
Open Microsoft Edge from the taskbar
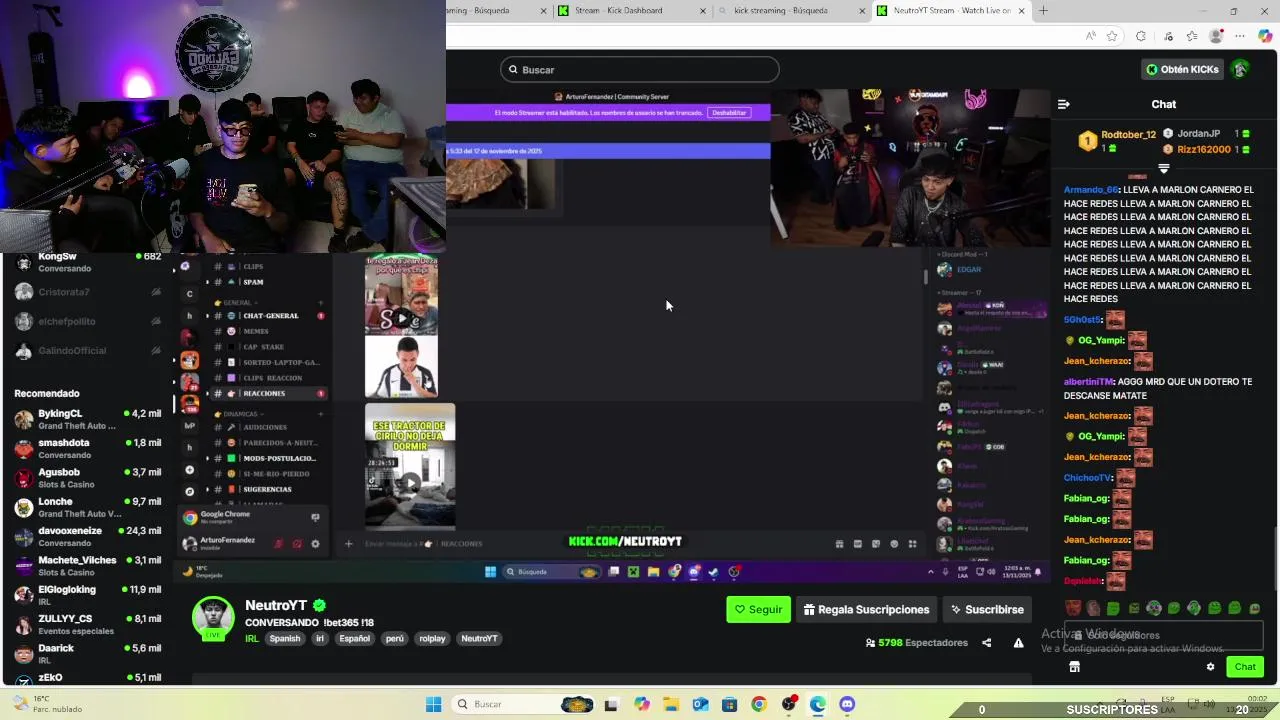coord(818,704)
